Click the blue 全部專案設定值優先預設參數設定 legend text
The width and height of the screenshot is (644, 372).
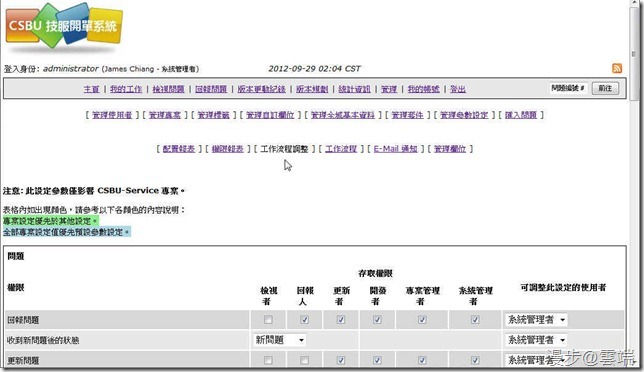[x=67, y=232]
